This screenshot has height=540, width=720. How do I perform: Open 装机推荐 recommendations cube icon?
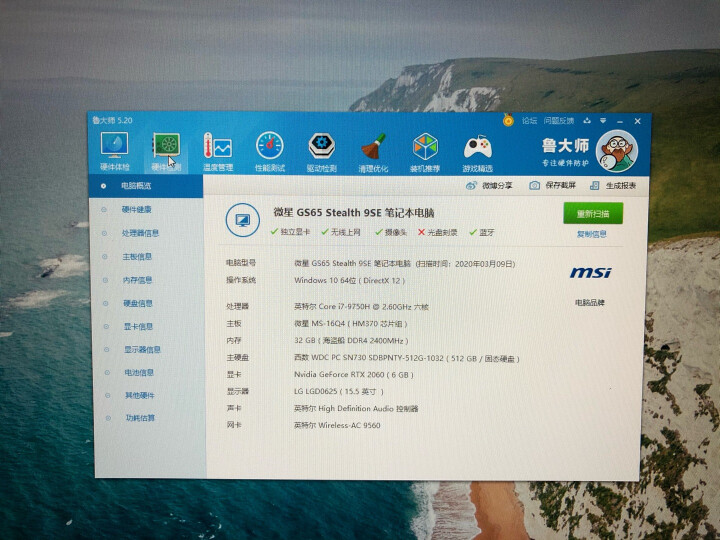(425, 152)
